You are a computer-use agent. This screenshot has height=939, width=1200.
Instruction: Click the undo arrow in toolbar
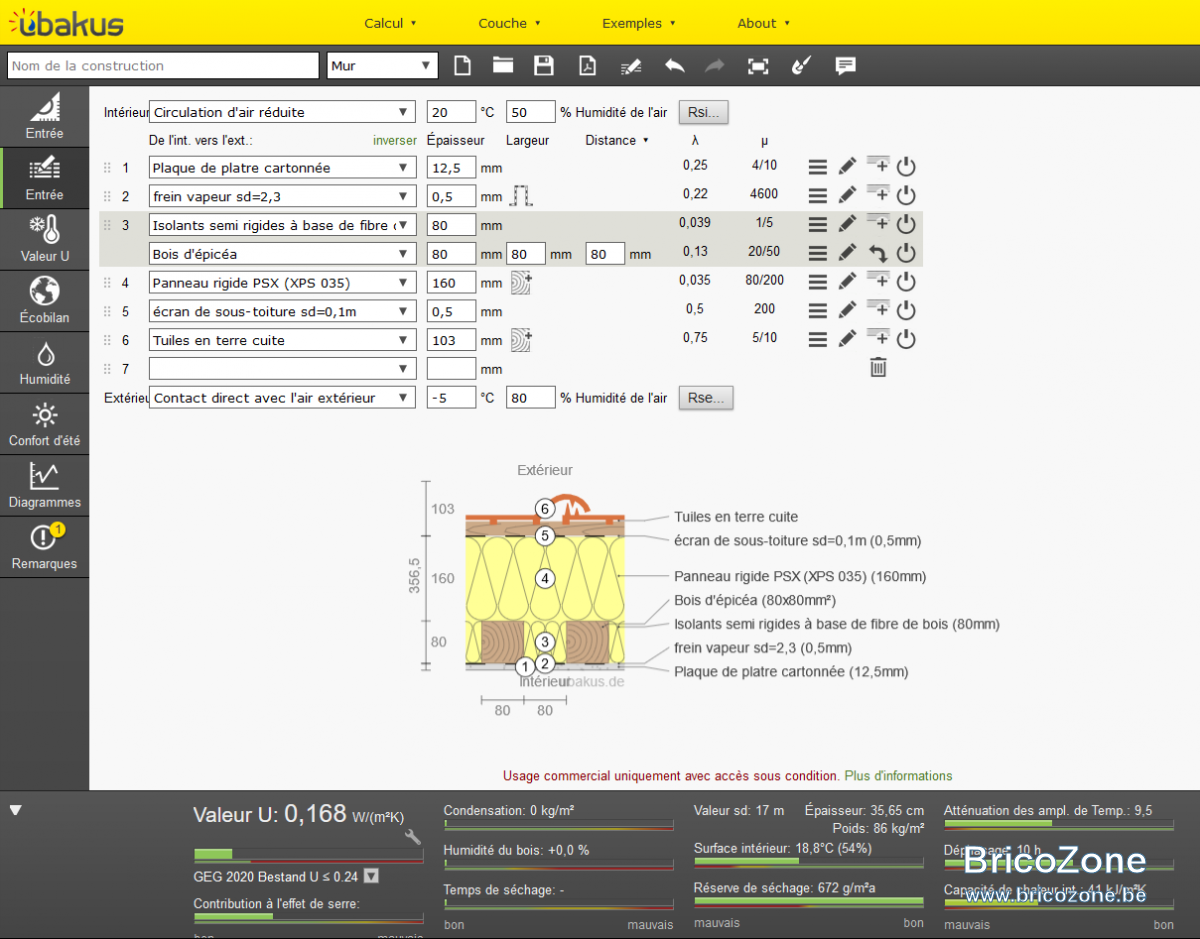pos(675,66)
